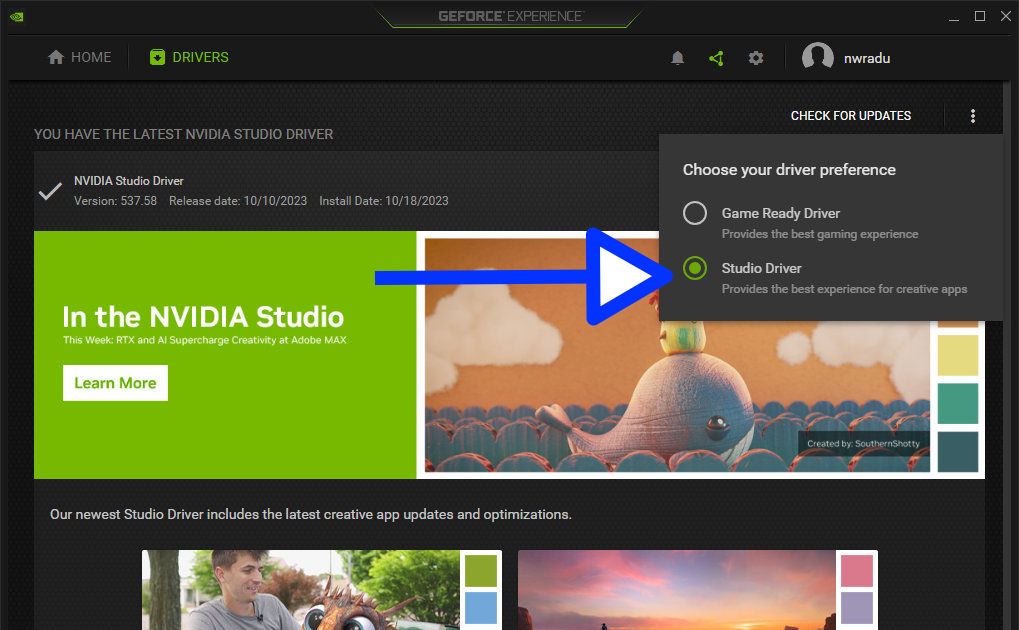Open the nwradu account menu

pyautogui.click(x=866, y=58)
